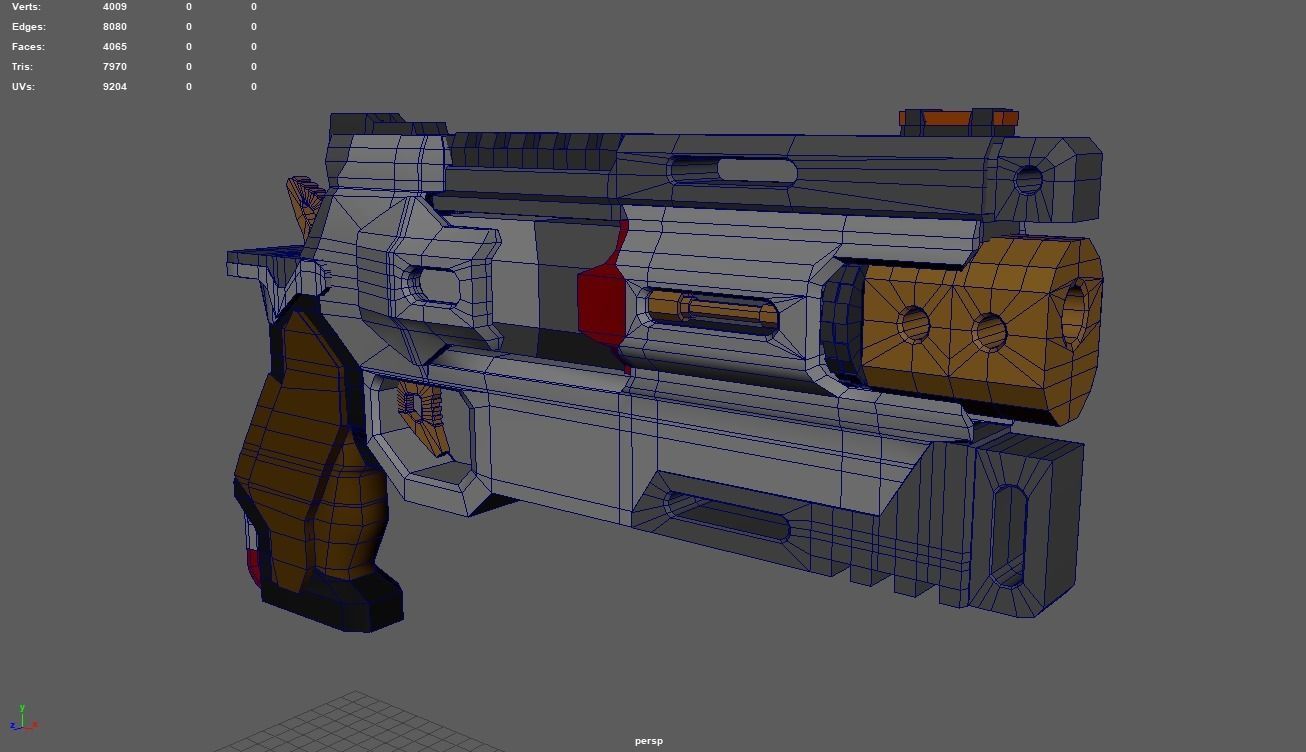Click the UVs label in poly count HUD

click(23, 87)
